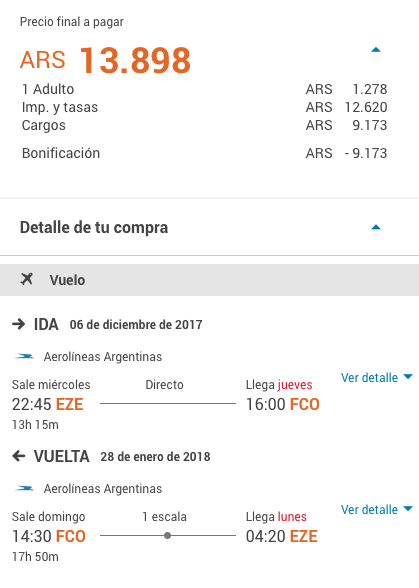Click outbound Aerolíneas Argentinas logo
Viewport: 419px width, 588px height.
[x=24, y=356]
